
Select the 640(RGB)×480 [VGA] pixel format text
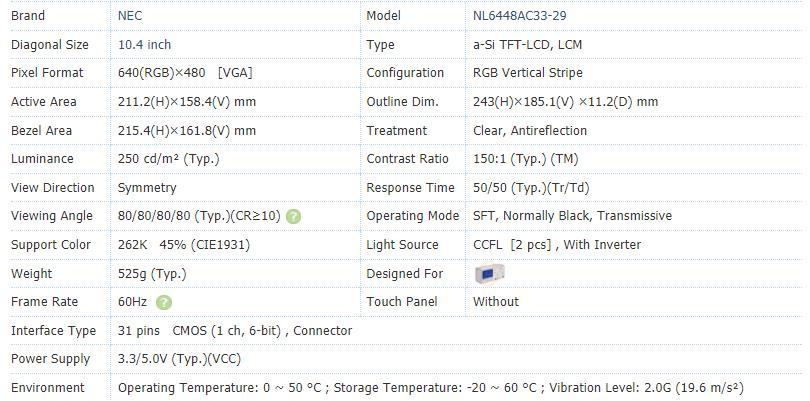tap(185, 73)
